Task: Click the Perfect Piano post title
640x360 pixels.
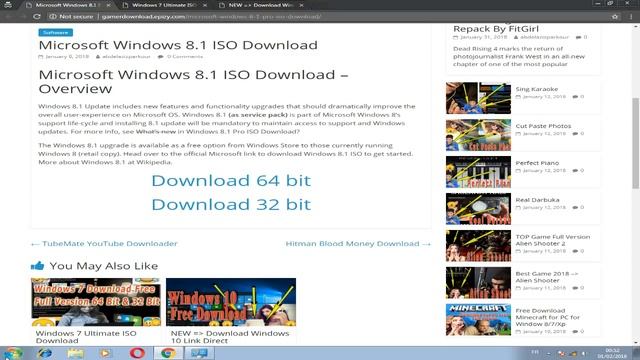Action: (x=537, y=163)
